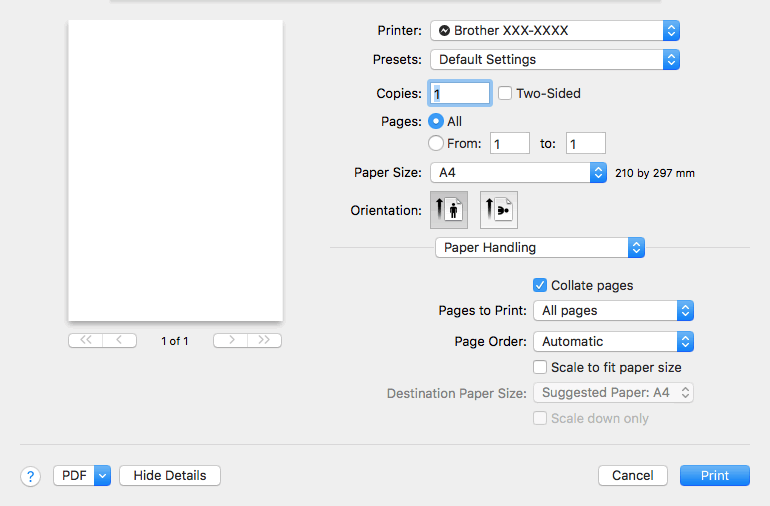770x506 pixels.
Task: Select portrait orientation icon
Action: pos(449,210)
